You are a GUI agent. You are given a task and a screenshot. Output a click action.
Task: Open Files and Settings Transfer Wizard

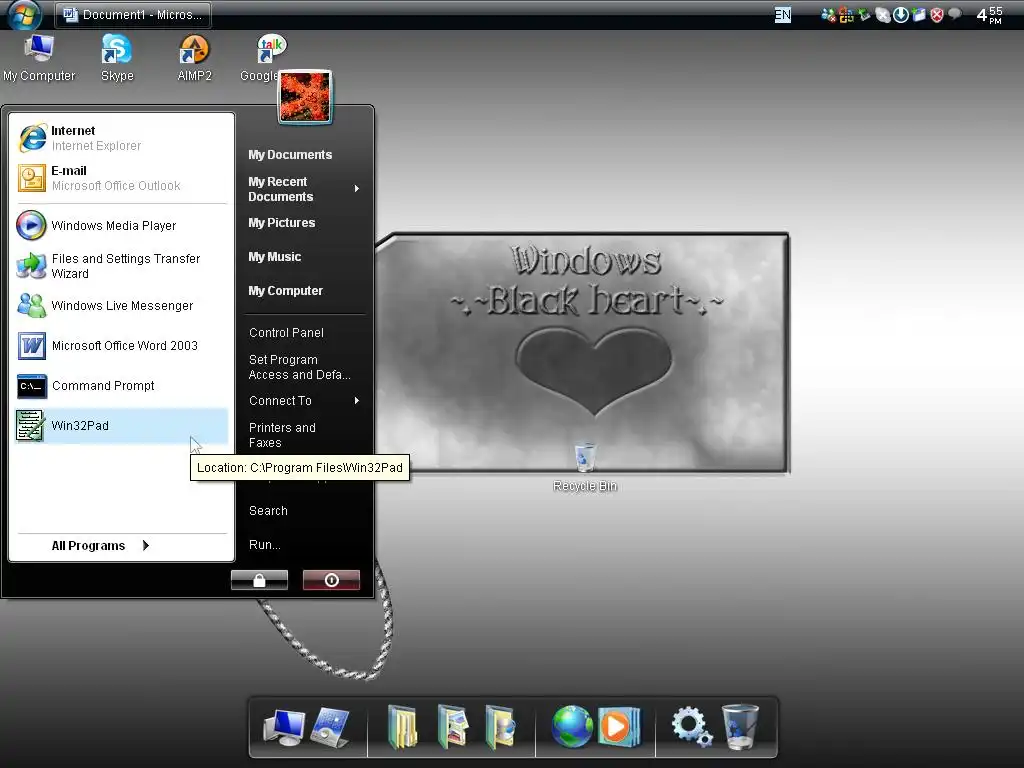pos(121,266)
